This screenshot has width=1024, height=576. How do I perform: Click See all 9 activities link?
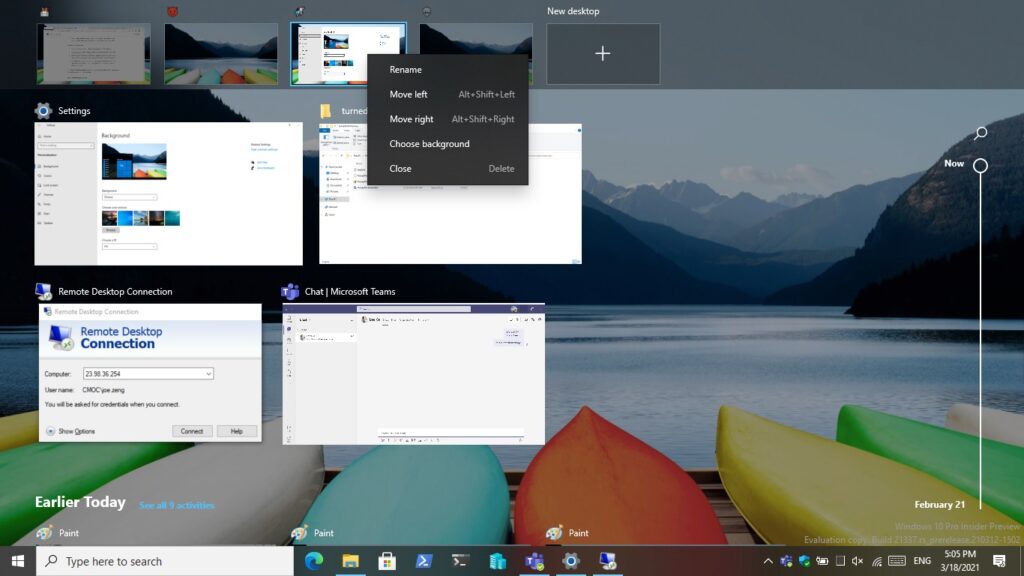click(177, 505)
